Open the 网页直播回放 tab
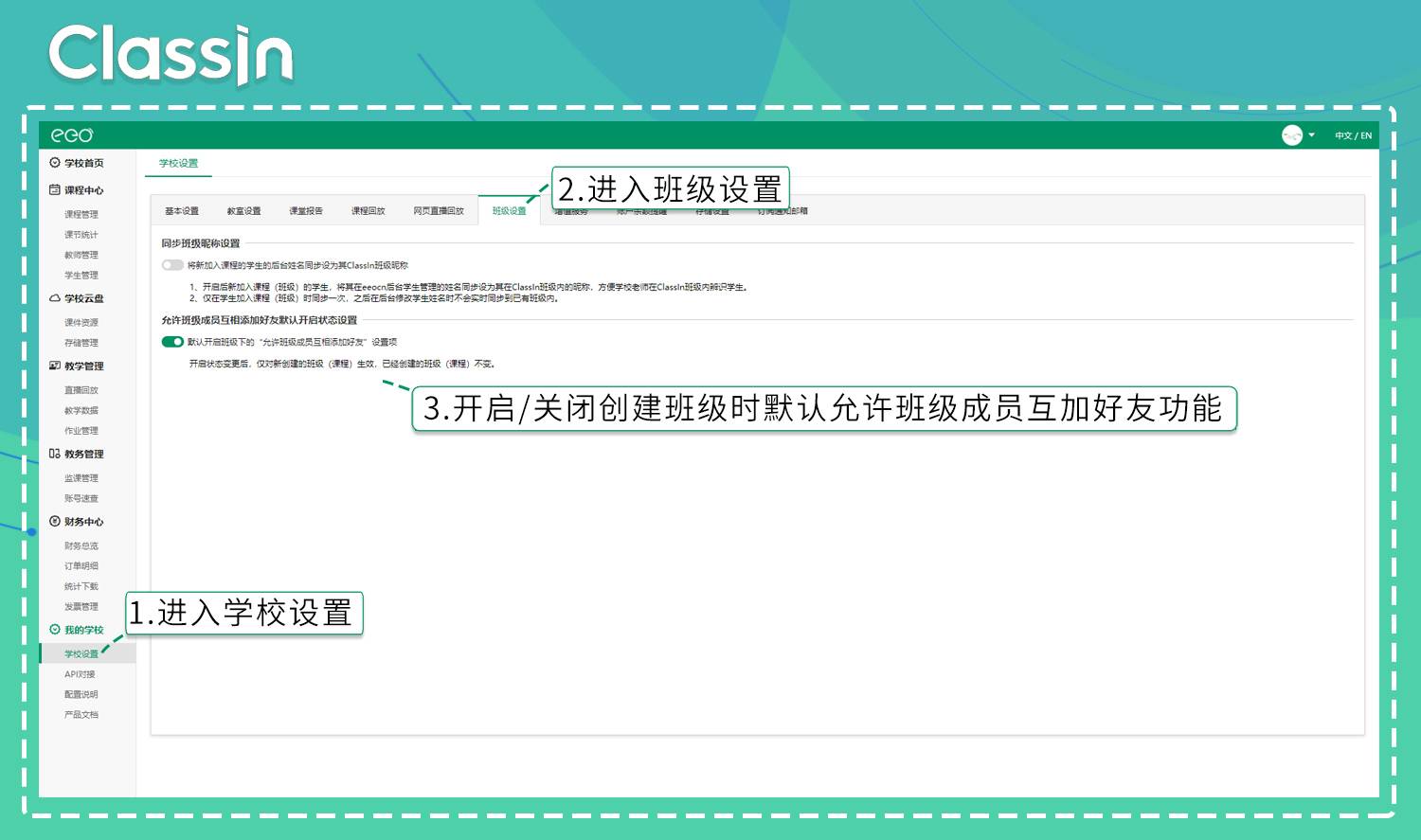 click(x=439, y=211)
